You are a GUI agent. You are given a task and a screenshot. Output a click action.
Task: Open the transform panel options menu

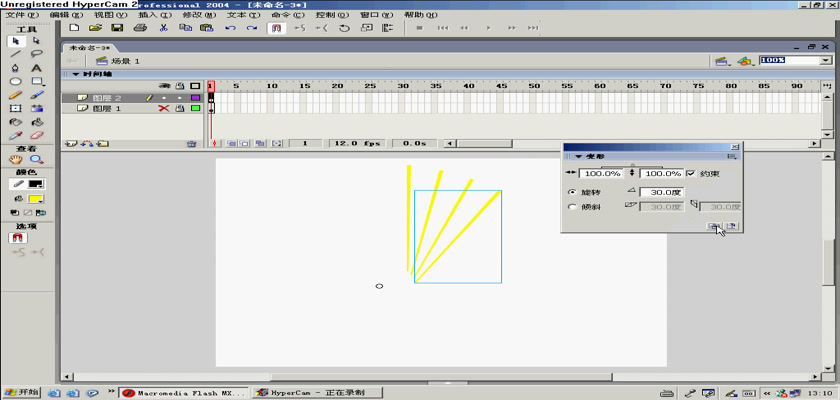732,156
